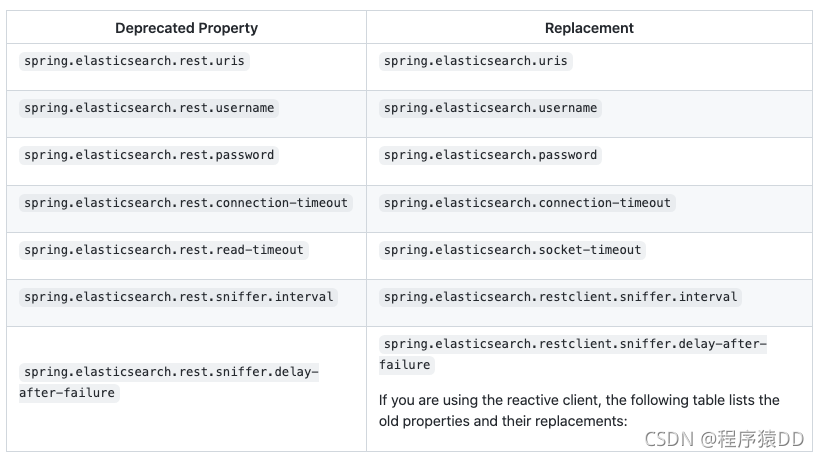Screen dimensions: 819x457
Task: Click the reactive client note paragraph
Action: tap(579, 411)
